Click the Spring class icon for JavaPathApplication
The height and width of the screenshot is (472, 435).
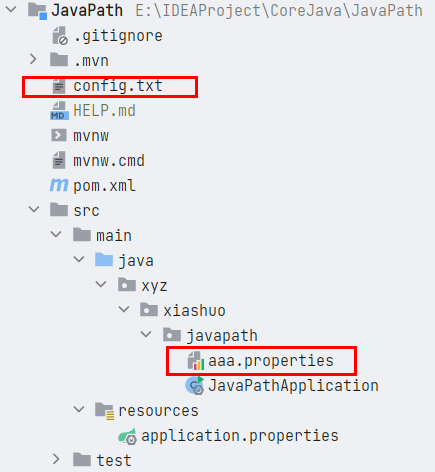(x=195, y=386)
